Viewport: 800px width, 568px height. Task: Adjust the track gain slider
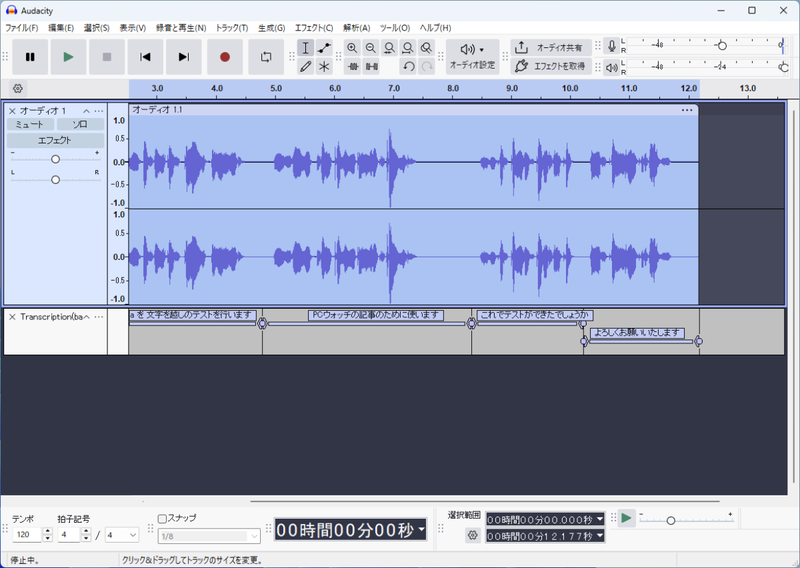coord(55,159)
